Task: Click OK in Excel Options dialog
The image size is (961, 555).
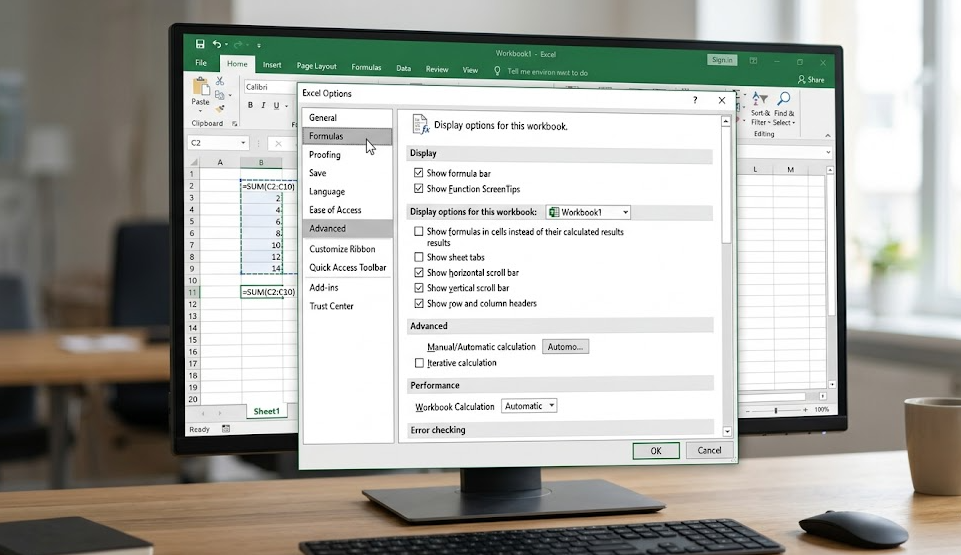Action: [656, 450]
